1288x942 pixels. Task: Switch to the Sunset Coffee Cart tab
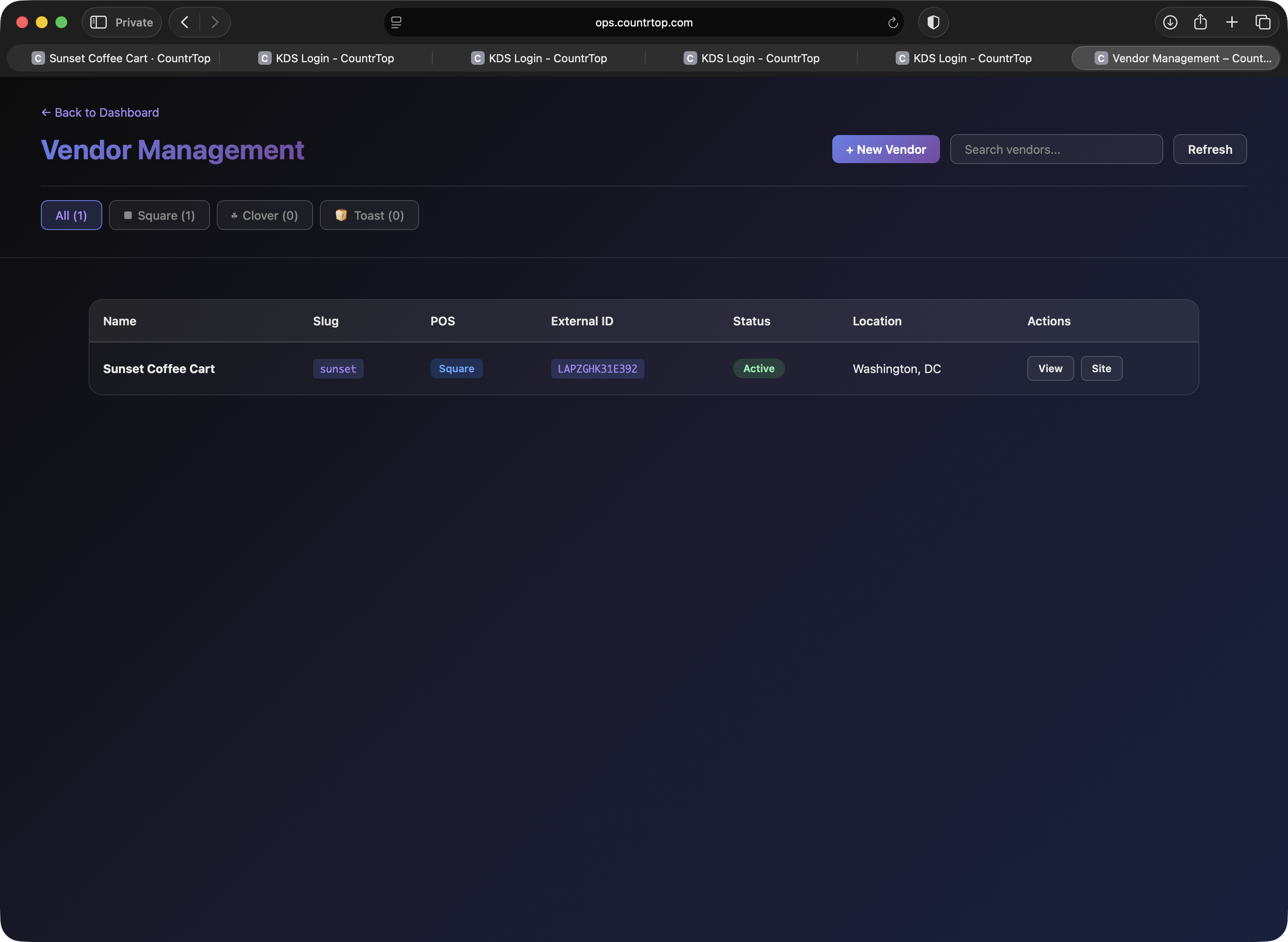click(x=122, y=58)
